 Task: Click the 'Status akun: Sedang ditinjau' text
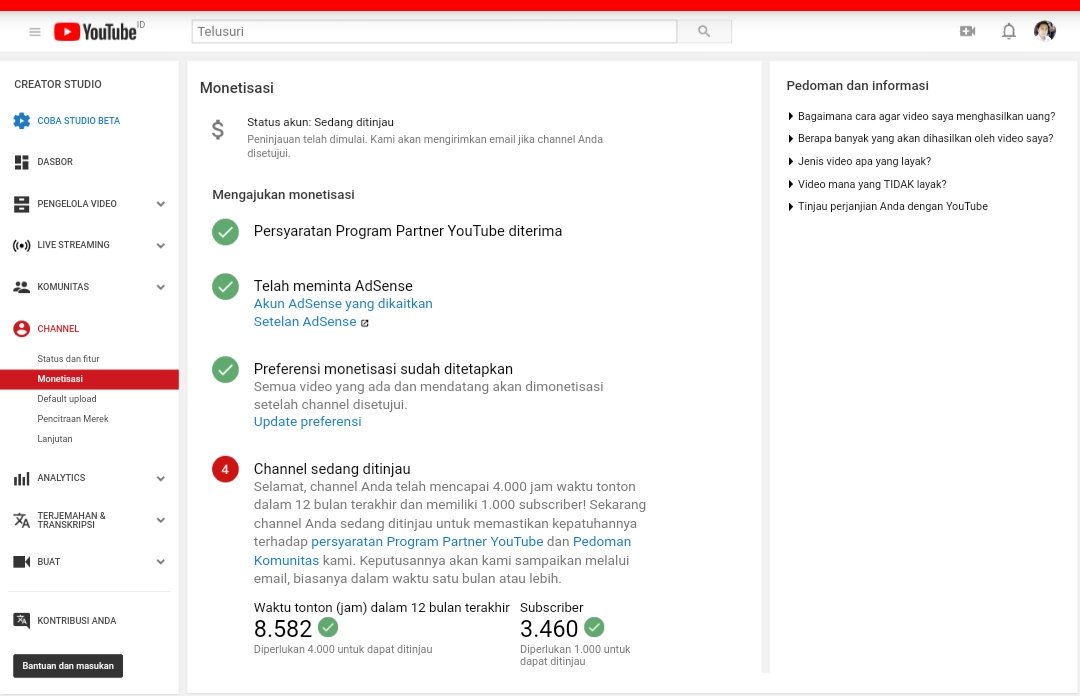320,122
